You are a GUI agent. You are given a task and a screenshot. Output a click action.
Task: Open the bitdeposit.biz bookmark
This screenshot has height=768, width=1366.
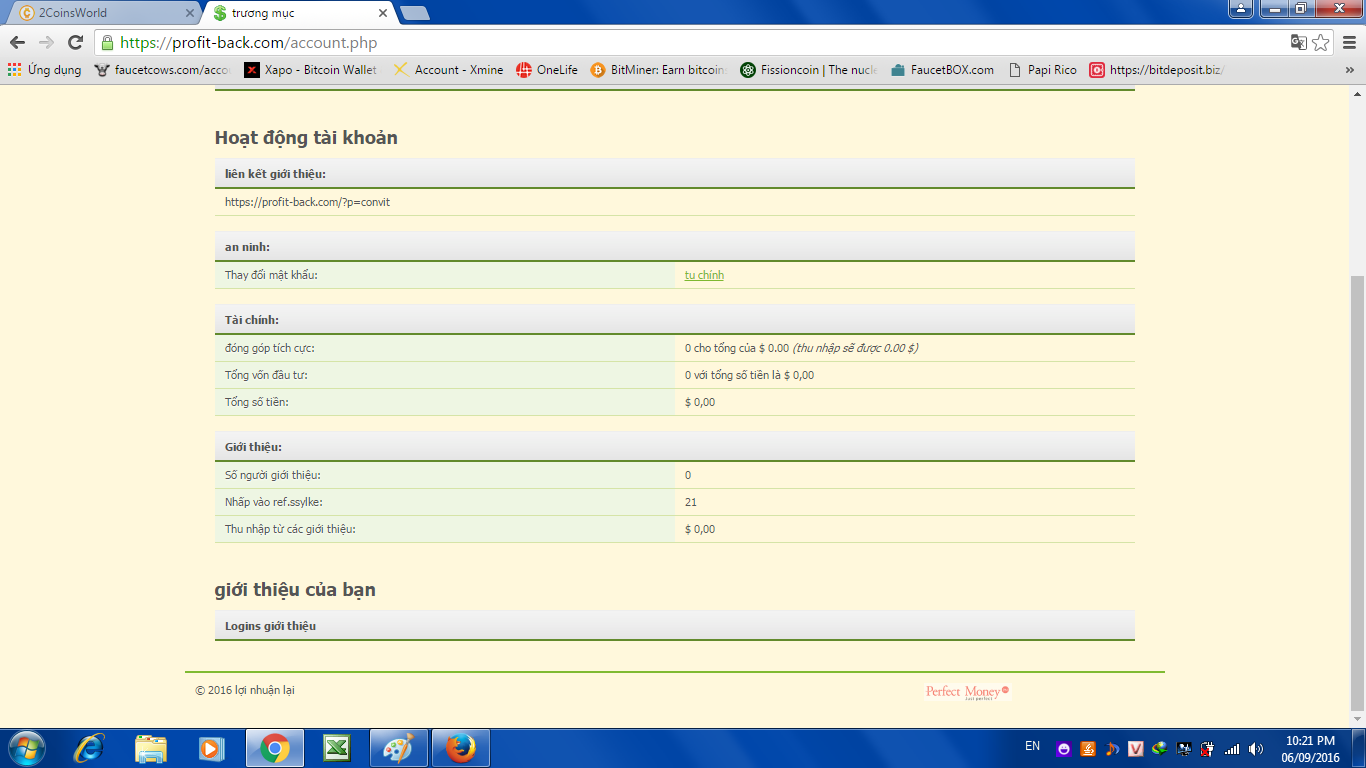(x=1157, y=70)
